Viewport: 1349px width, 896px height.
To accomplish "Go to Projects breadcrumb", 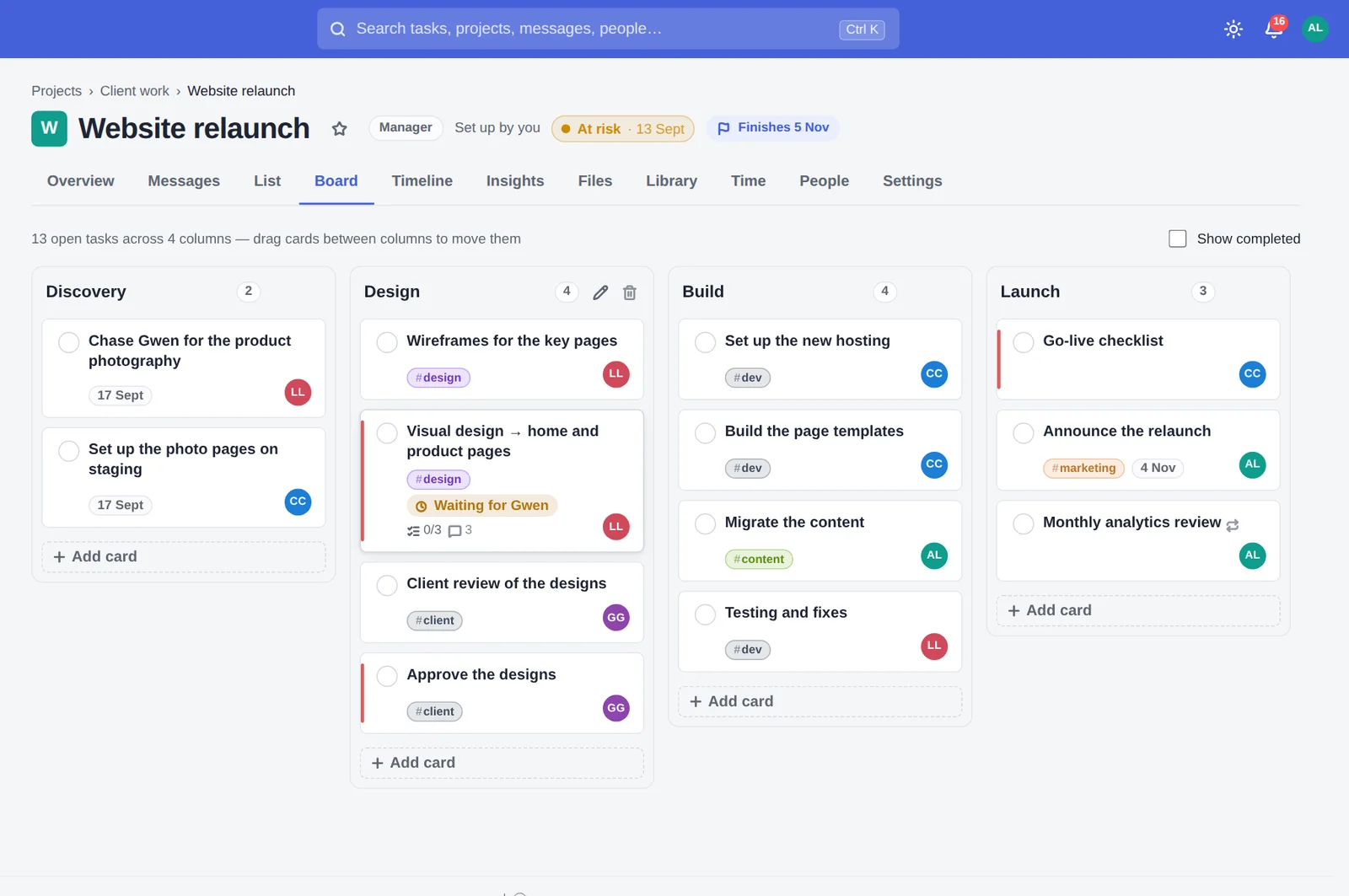I will pyautogui.click(x=56, y=91).
